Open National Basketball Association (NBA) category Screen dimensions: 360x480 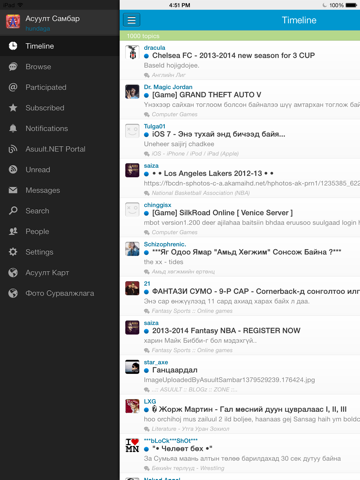click(201, 193)
